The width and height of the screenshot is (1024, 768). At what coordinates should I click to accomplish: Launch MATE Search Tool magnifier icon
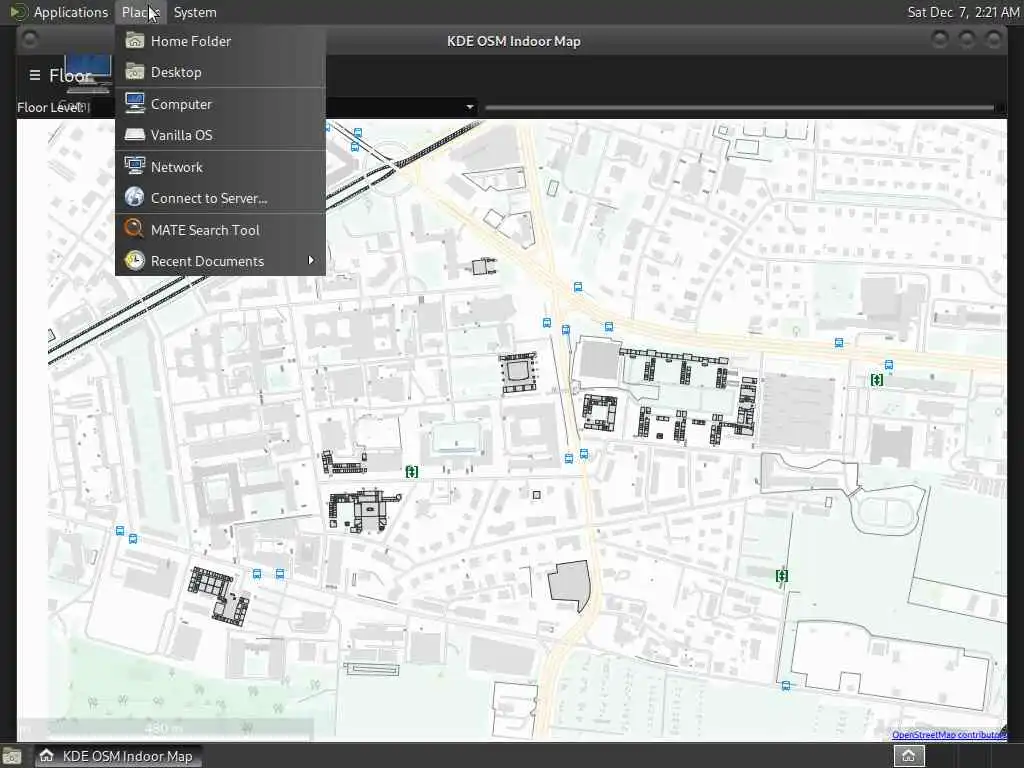click(135, 229)
